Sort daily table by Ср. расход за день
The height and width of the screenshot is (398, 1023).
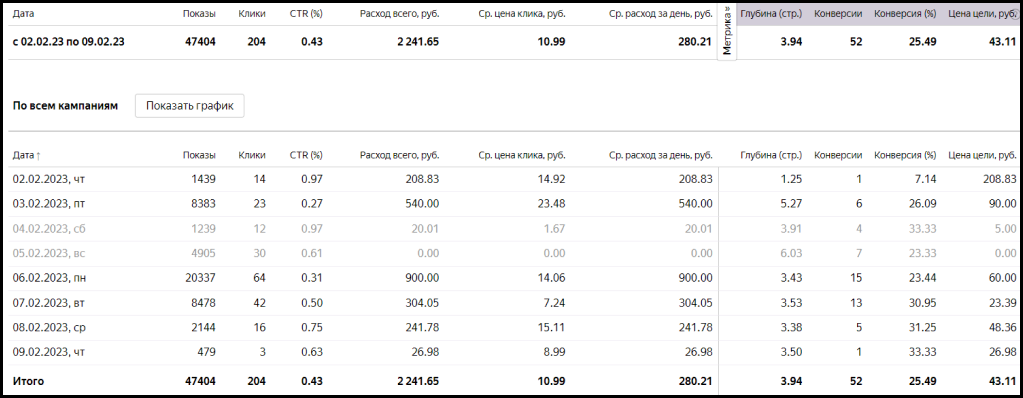pos(660,155)
